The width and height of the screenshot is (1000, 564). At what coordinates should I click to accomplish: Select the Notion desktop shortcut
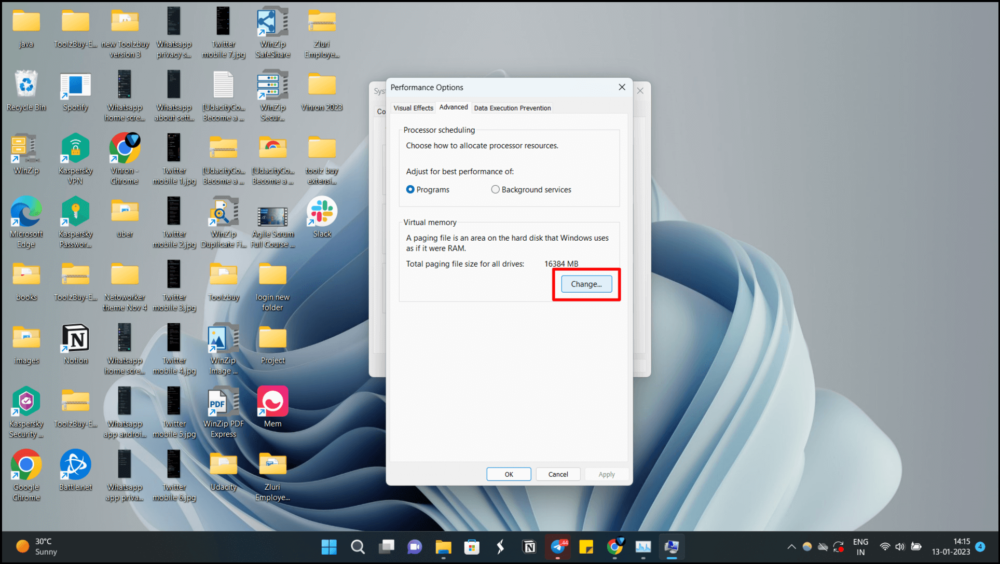tap(75, 344)
